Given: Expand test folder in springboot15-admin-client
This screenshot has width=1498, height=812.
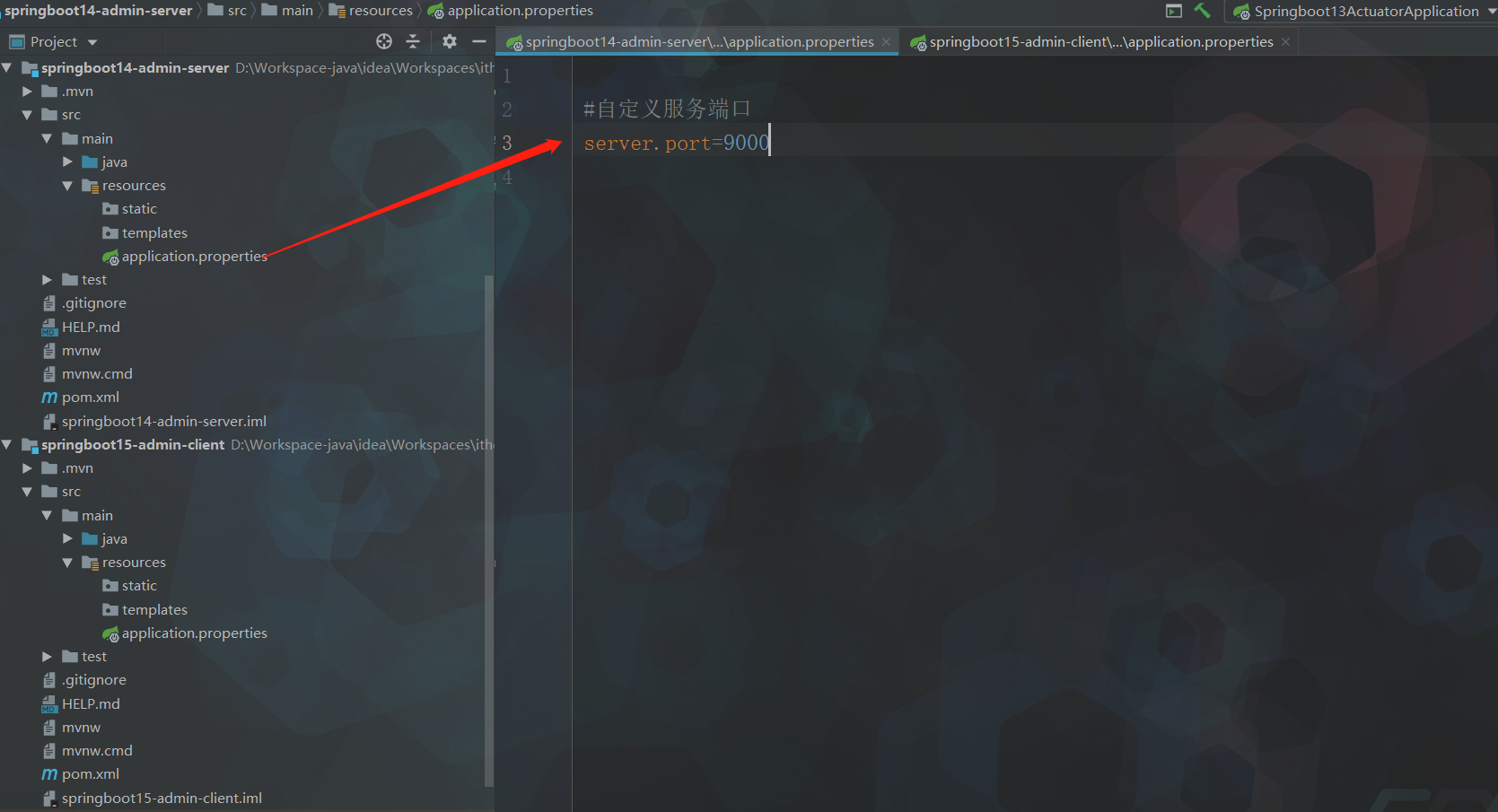Looking at the screenshot, I should [x=47, y=657].
